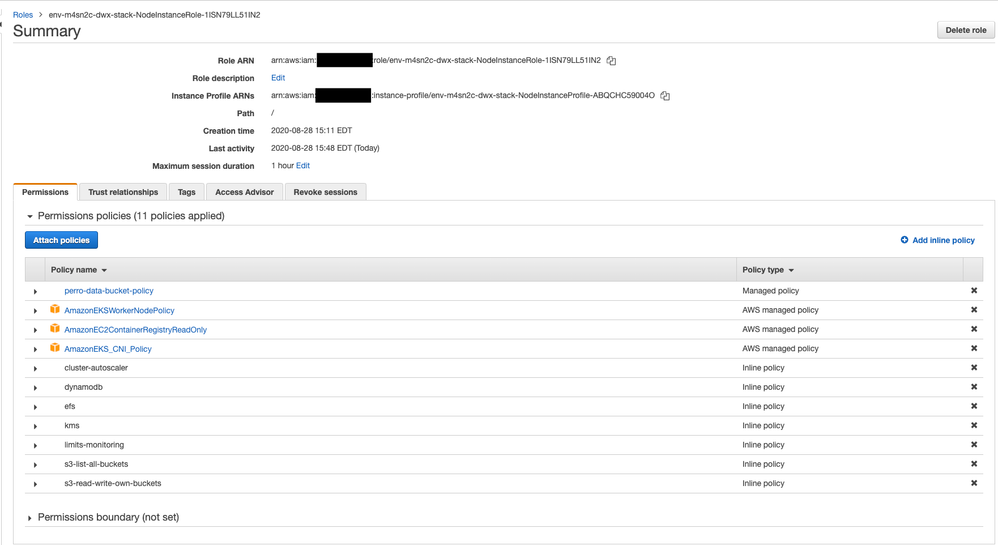998x545 pixels.
Task: Click the dynamodb policy name
Action: [83, 386]
